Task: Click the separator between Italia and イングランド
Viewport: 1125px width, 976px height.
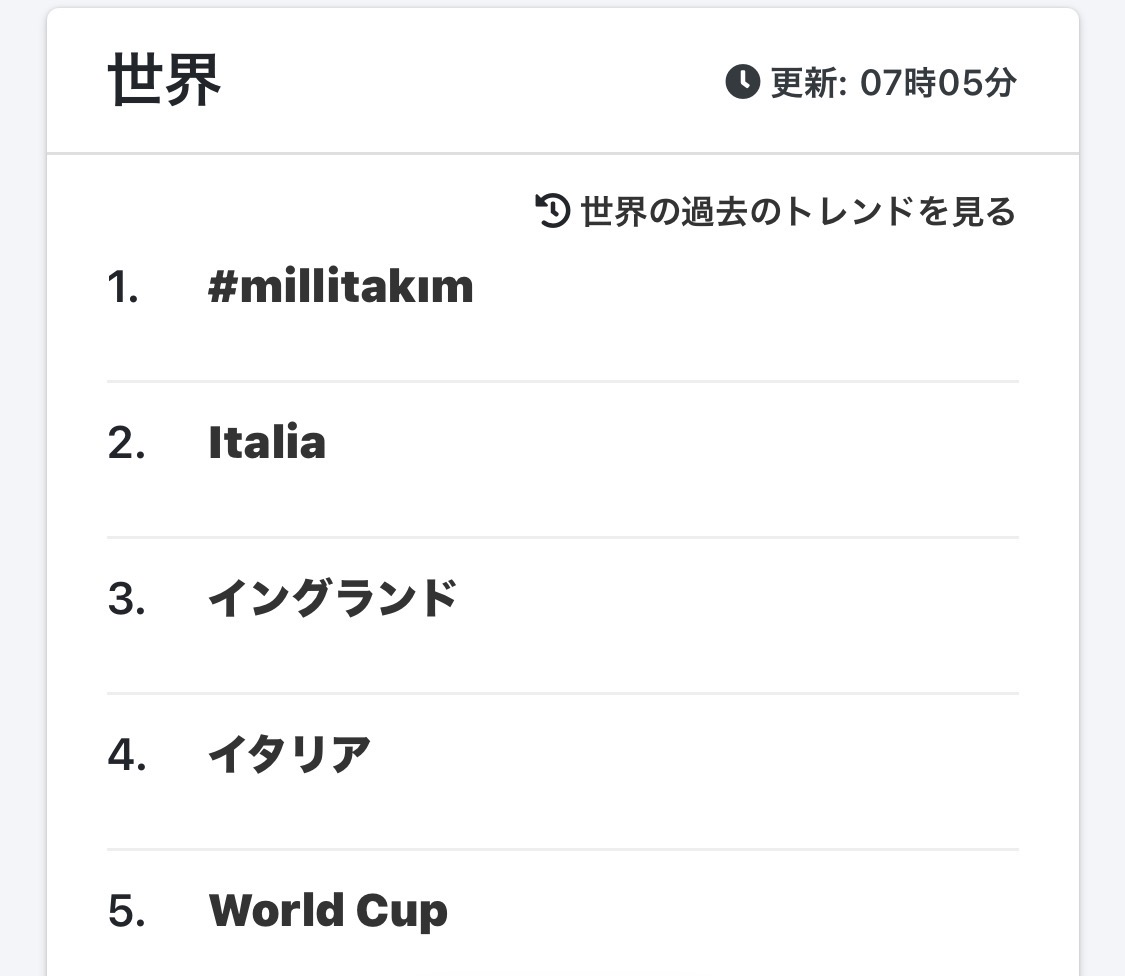Action: coord(562,537)
